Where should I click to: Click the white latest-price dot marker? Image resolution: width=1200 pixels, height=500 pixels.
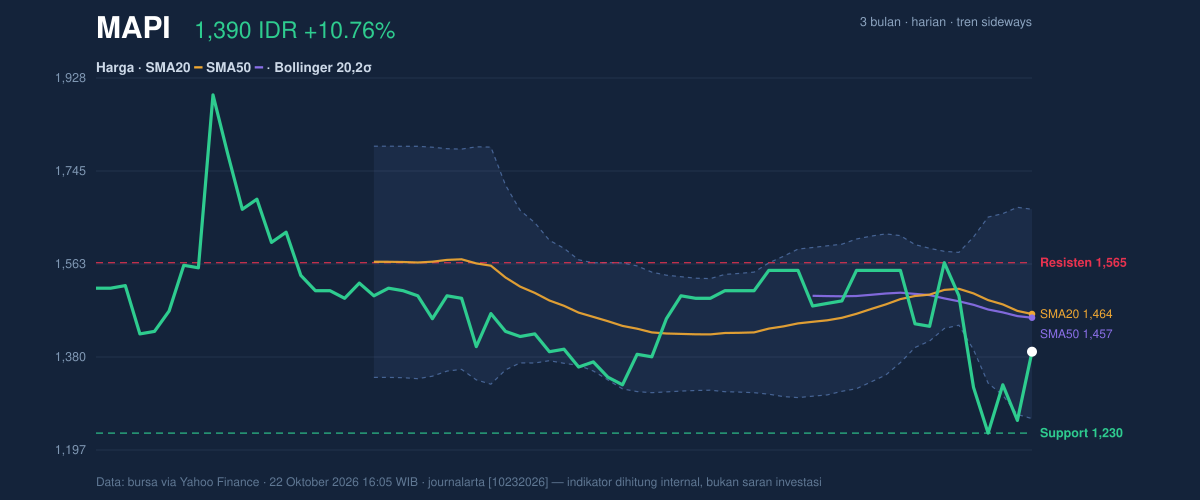[x=1032, y=352]
